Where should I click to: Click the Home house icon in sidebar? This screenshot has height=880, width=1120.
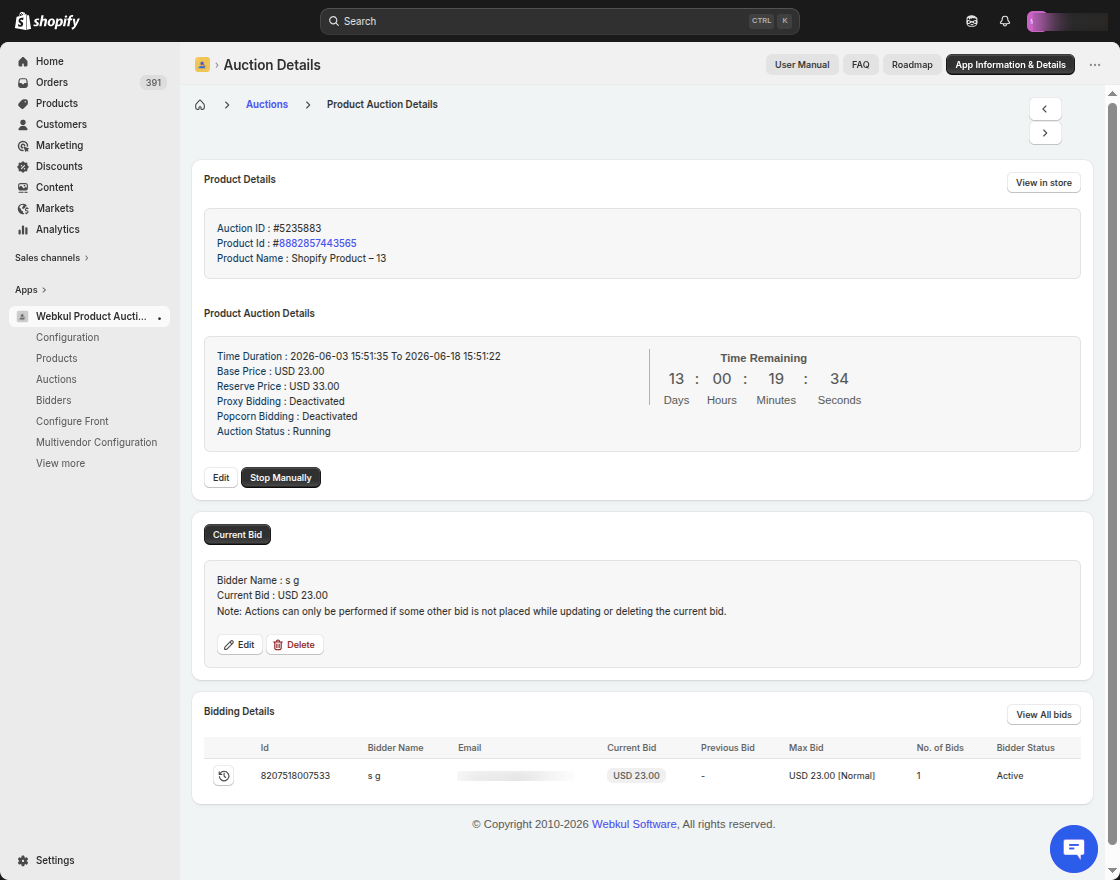(x=23, y=61)
